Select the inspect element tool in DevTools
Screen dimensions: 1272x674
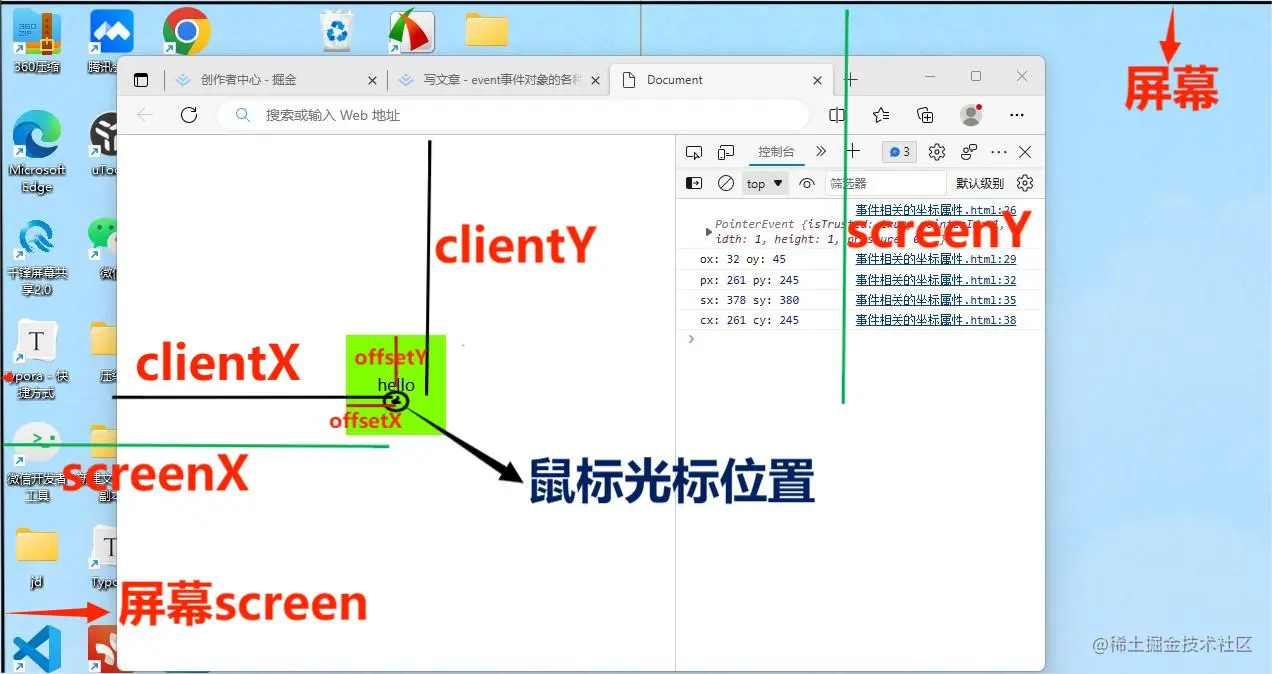click(x=694, y=152)
